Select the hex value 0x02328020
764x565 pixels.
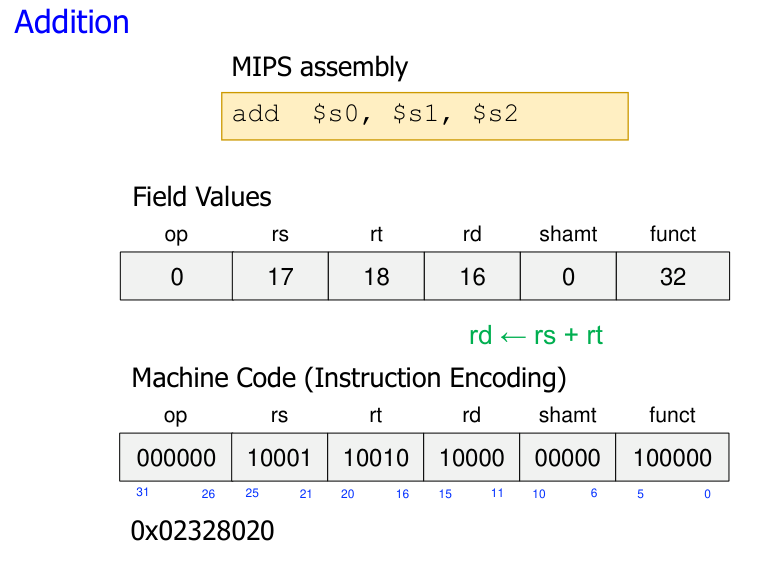click(203, 531)
